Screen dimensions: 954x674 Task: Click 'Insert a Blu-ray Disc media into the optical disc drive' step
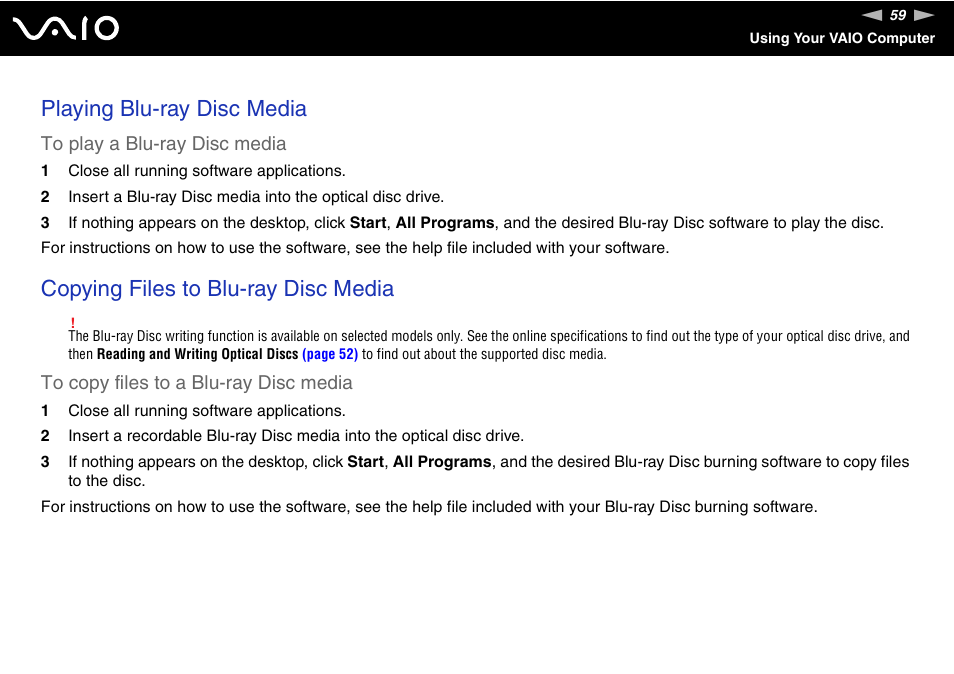(x=256, y=197)
